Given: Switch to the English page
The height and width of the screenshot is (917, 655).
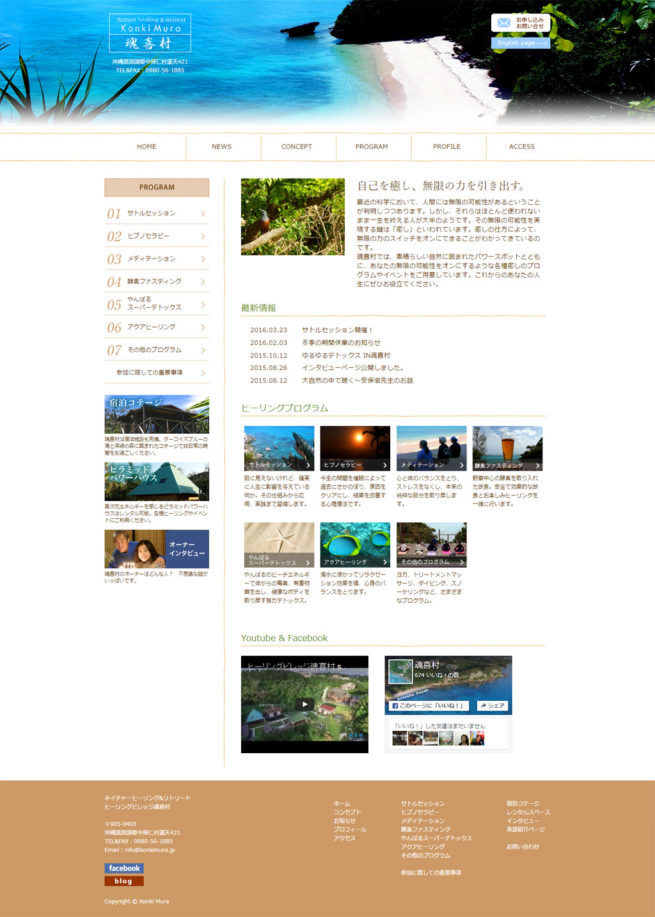Looking at the screenshot, I should (521, 43).
